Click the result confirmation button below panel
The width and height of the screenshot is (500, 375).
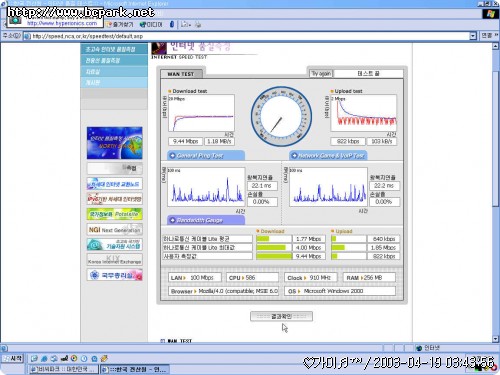pos(281,316)
